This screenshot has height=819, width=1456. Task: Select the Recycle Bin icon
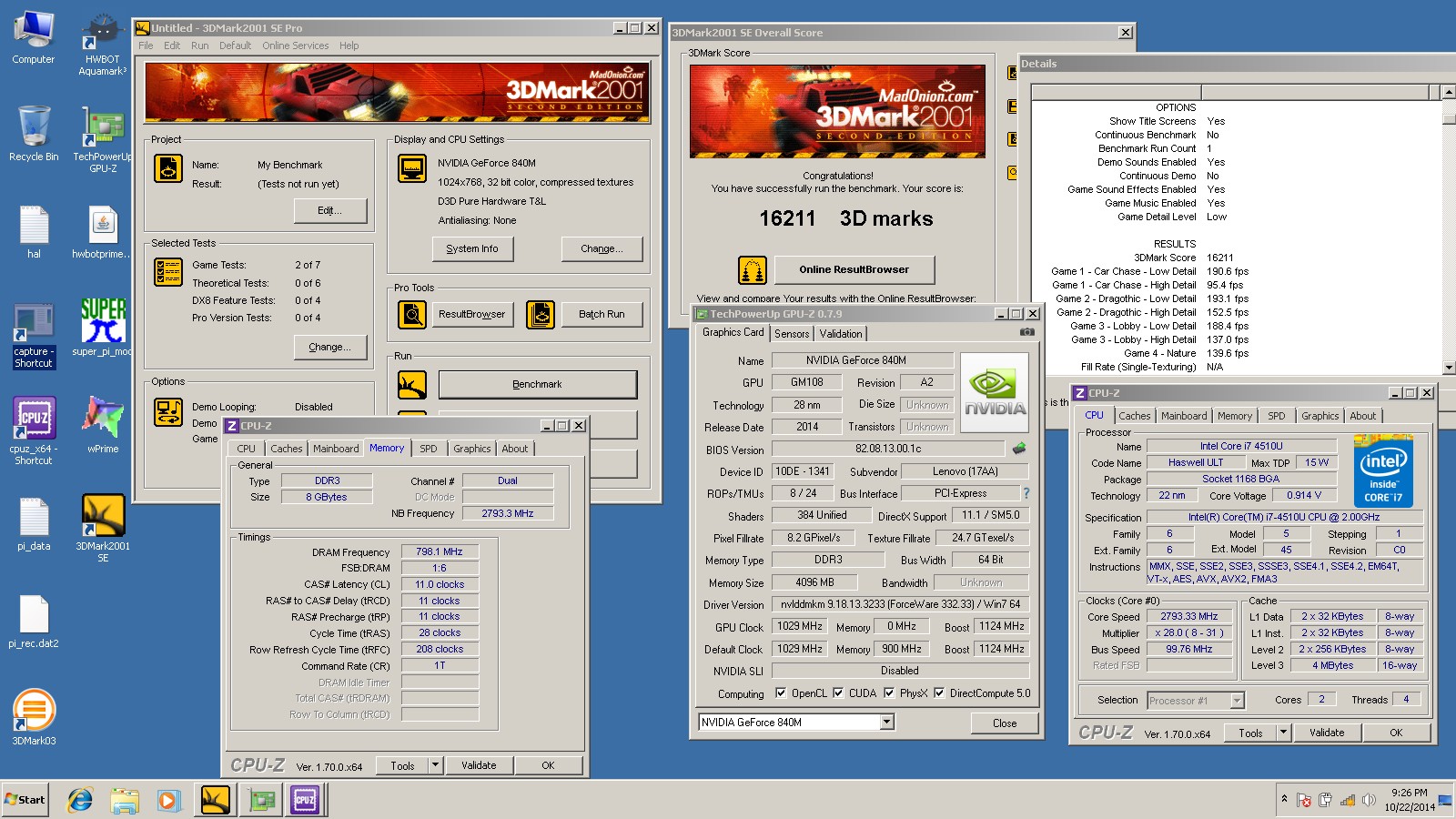point(34,133)
